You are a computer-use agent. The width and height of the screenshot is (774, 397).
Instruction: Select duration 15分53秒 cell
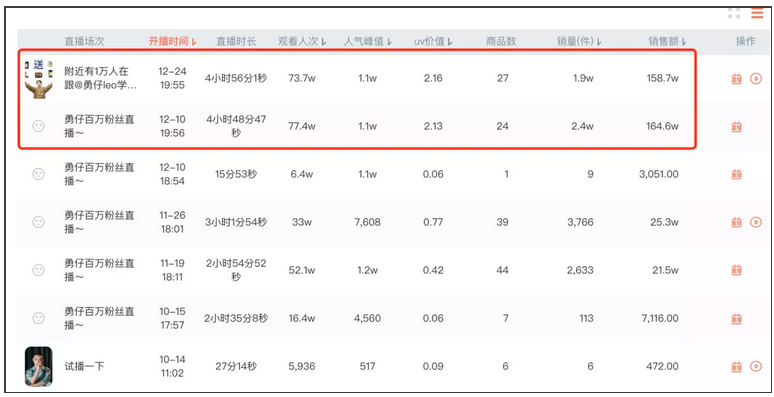click(x=236, y=174)
